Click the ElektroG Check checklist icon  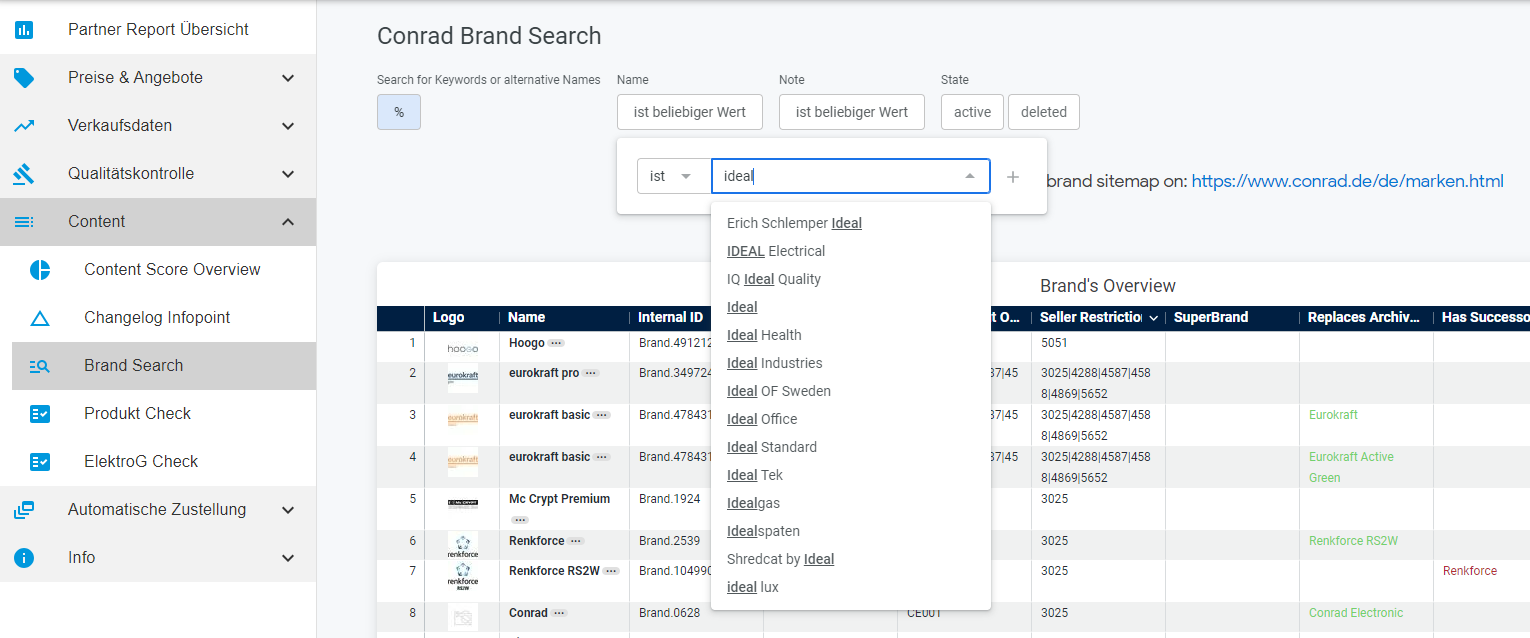pos(40,462)
